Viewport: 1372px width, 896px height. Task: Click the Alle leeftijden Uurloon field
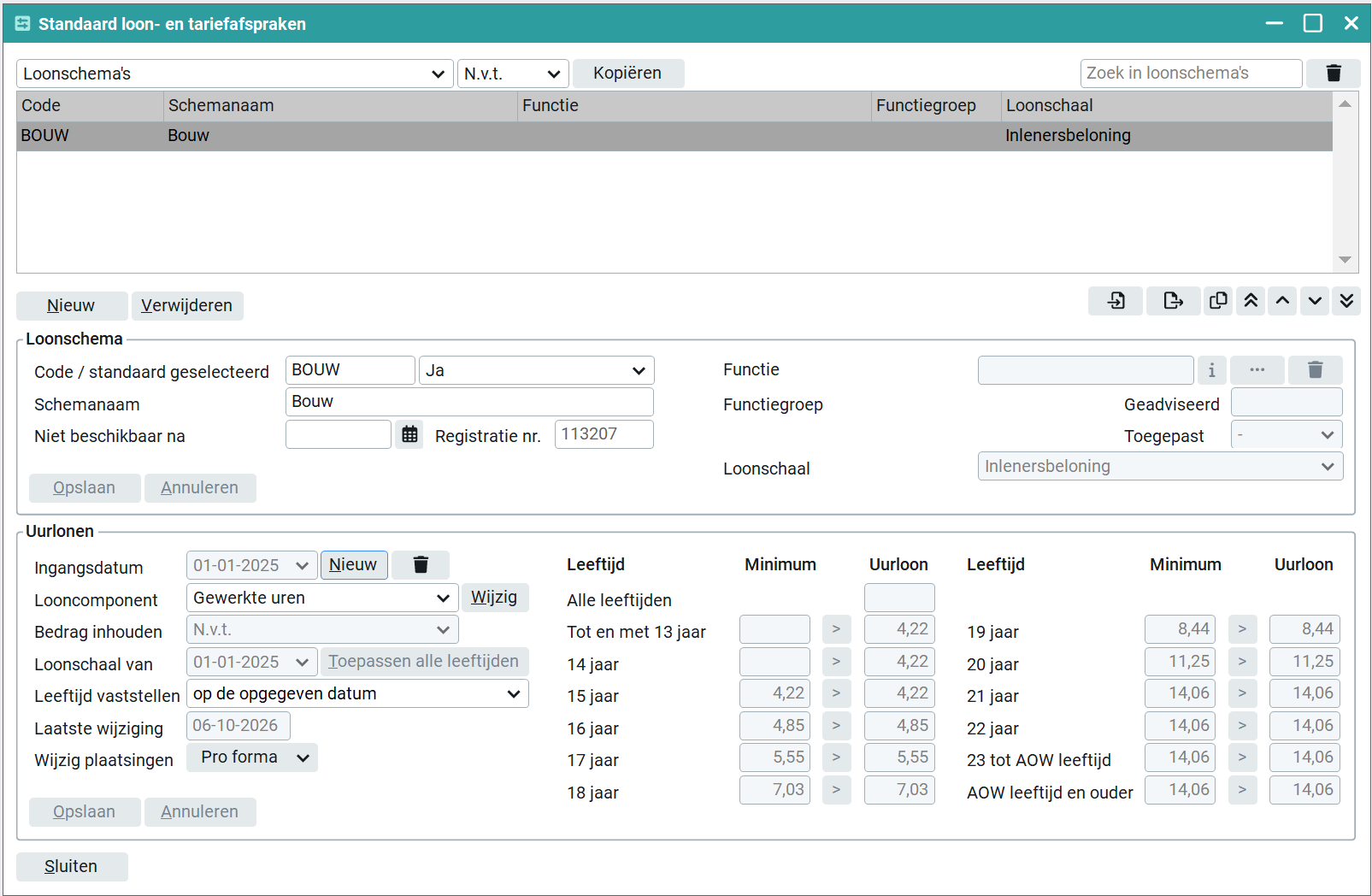(899, 598)
